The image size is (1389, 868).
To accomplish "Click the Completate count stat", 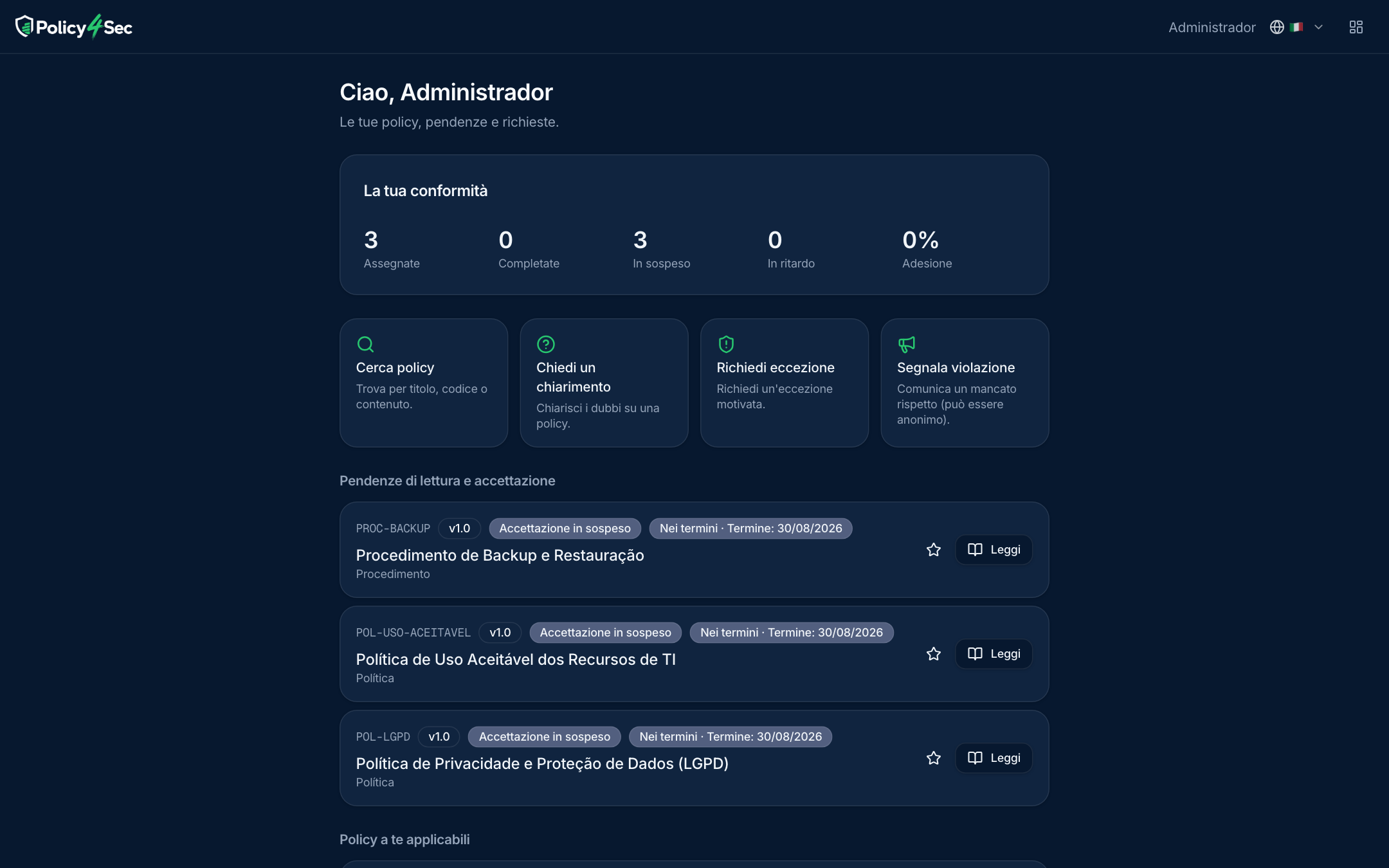I will coord(529,249).
